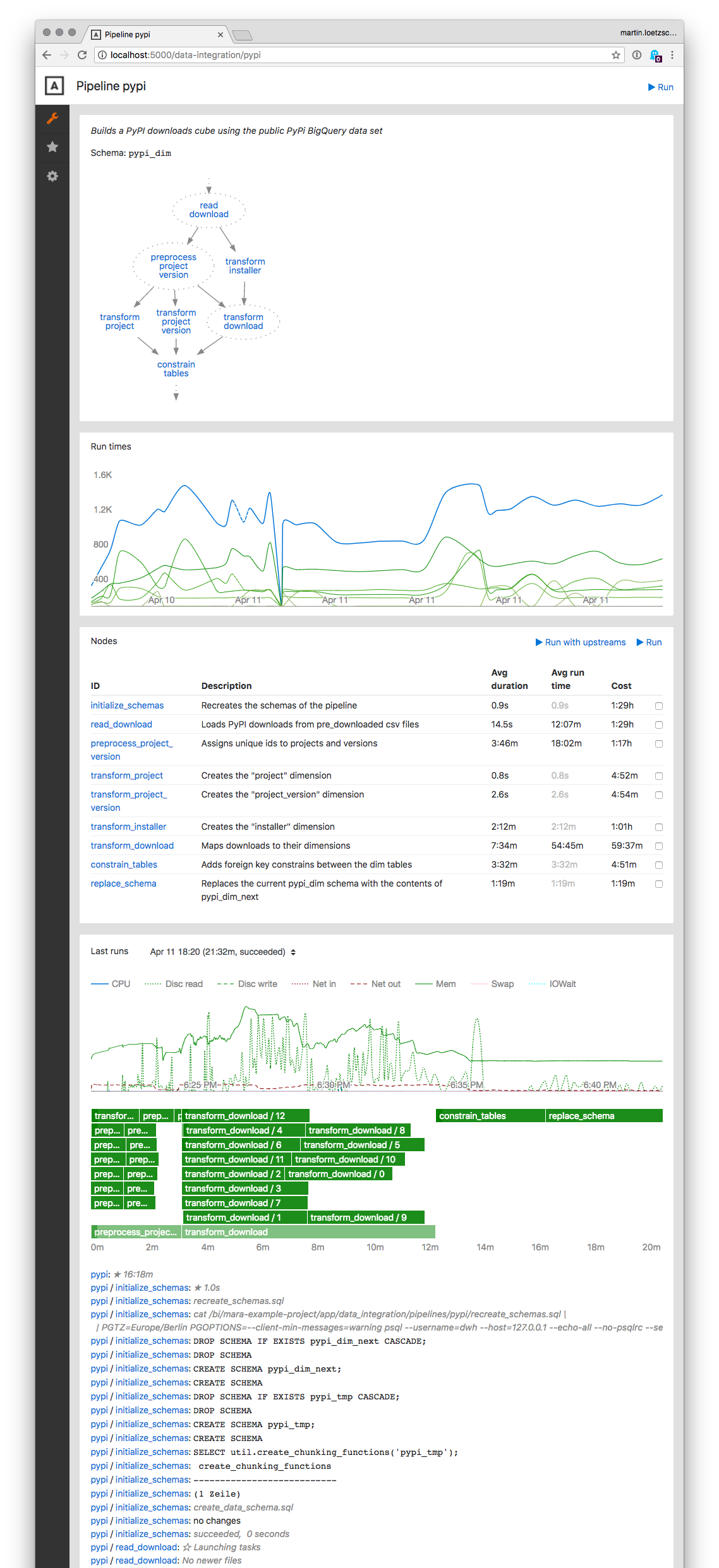The height and width of the screenshot is (1568, 719).
Task: Open constrain_tables node link in table
Action: coord(124,865)
